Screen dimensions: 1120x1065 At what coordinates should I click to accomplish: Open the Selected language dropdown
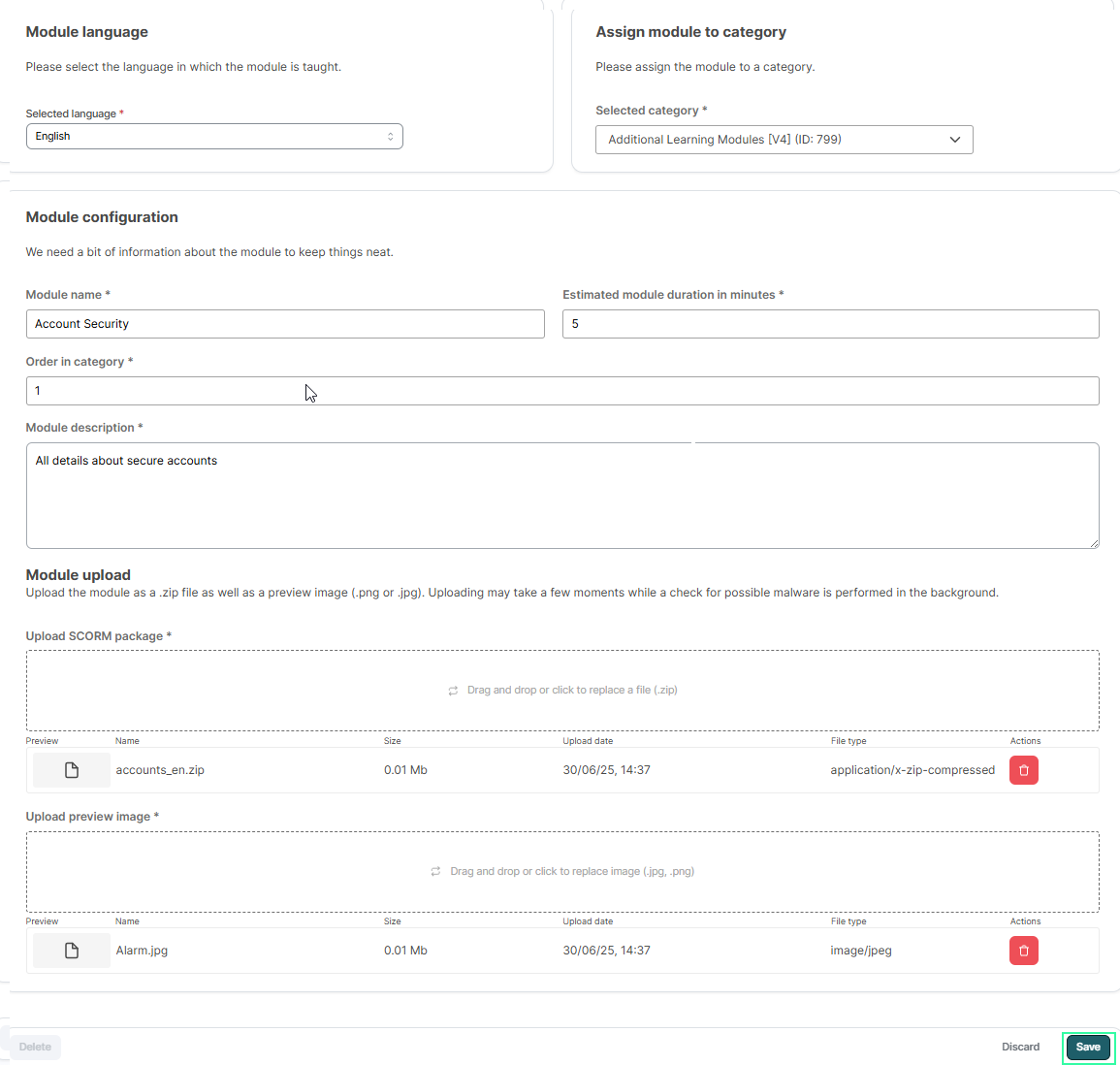[213, 137]
